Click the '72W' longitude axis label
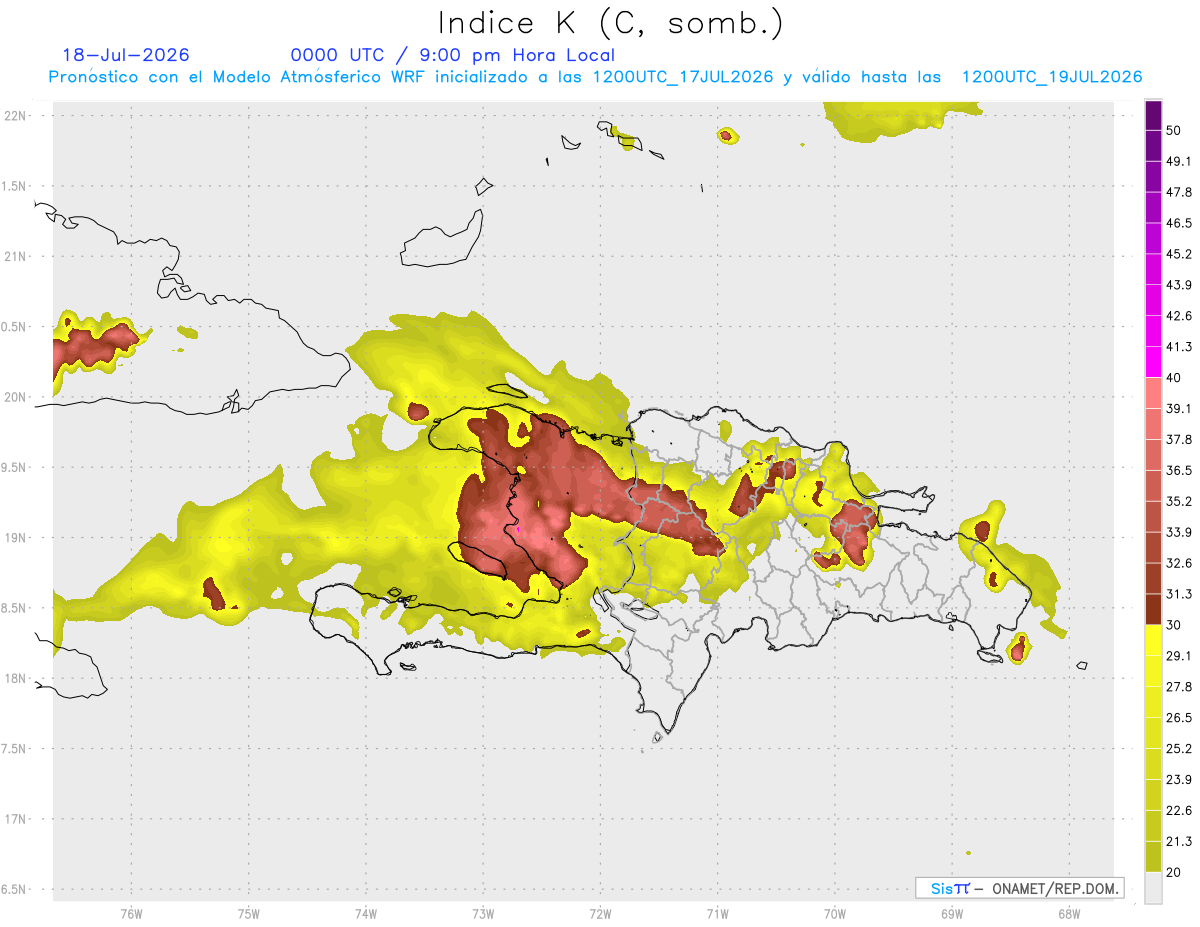 (x=600, y=914)
